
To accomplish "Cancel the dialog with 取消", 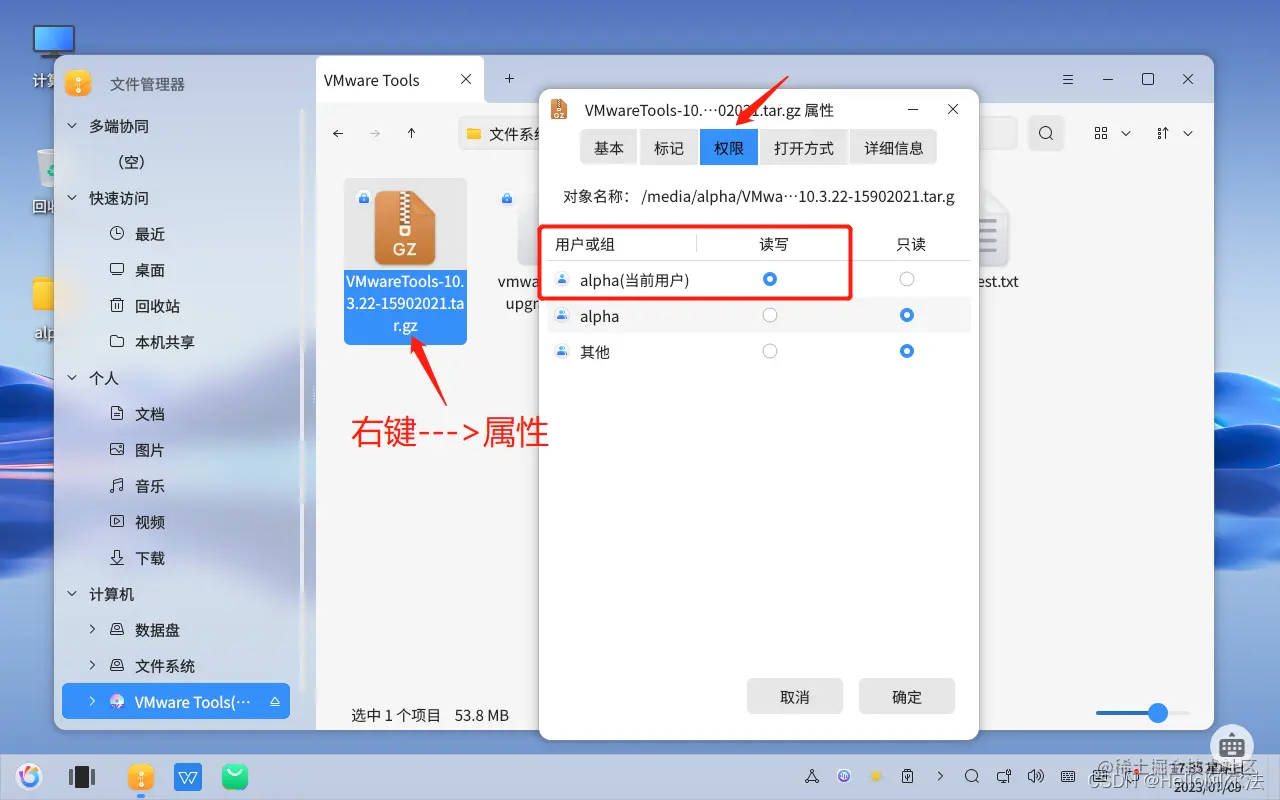I will 795,696.
